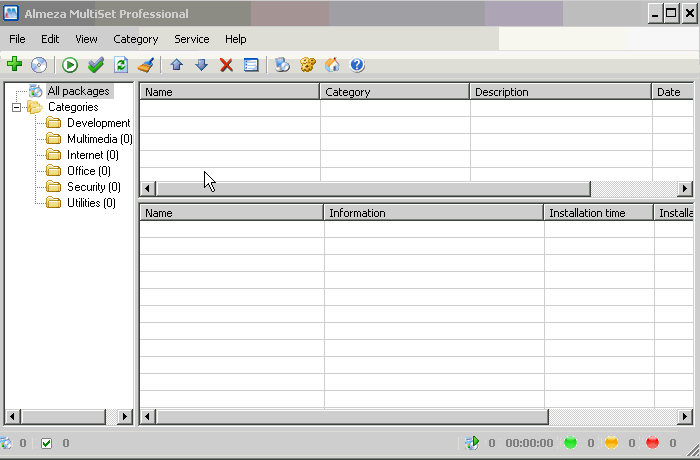Select the Security (0) category
Screen dimensions: 700x460
point(94,187)
